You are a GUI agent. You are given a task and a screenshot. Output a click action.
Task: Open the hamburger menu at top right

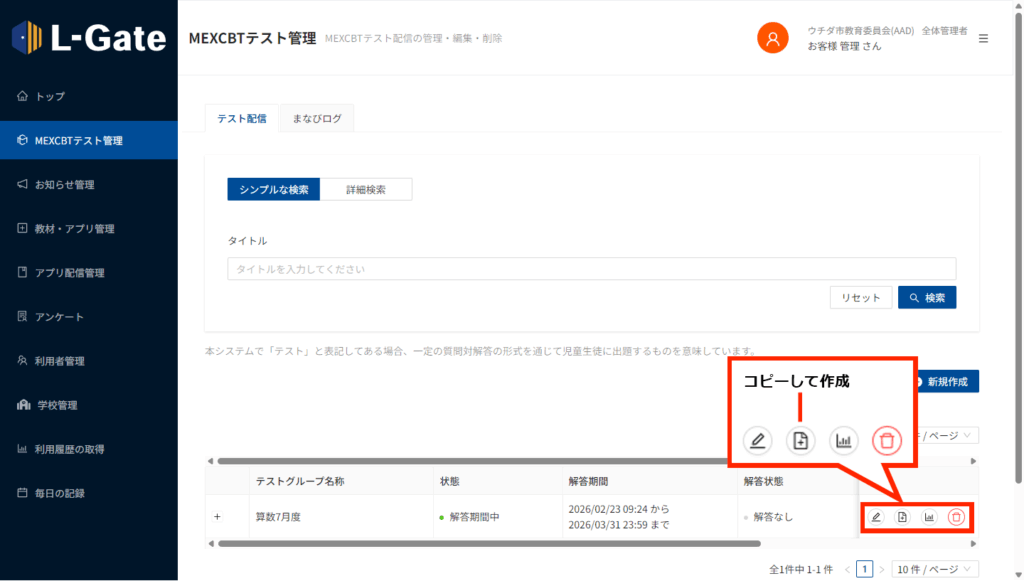[983, 38]
